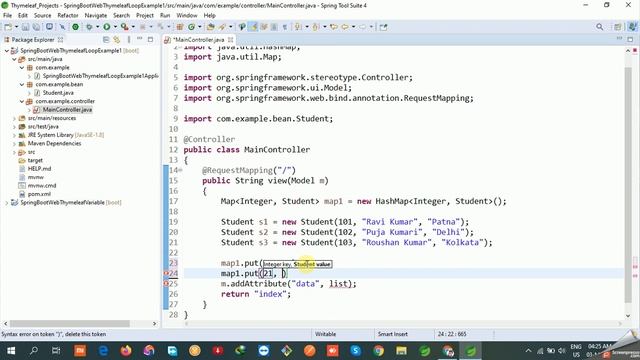This screenshot has height=360, width=640.
Task: Select the MainController.java editor tab
Action: (199, 40)
